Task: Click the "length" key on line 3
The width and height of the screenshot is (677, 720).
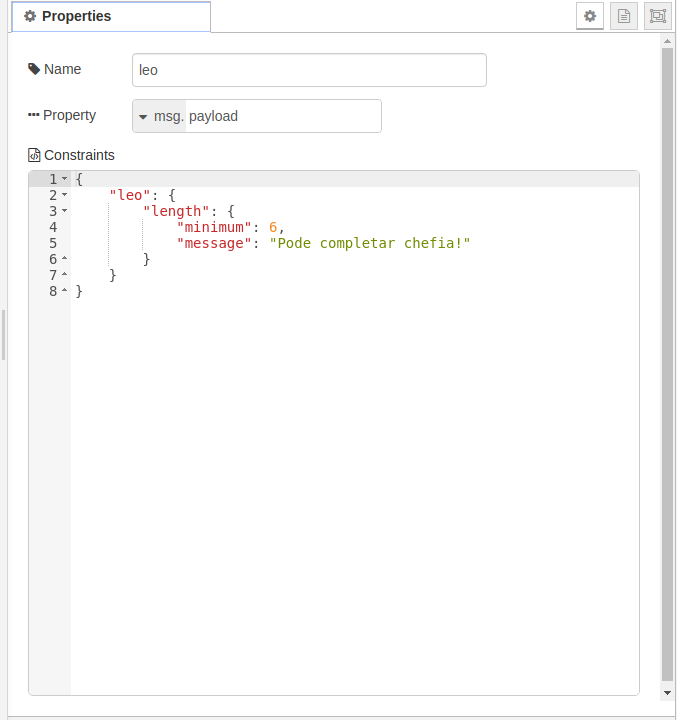Action: (176, 211)
